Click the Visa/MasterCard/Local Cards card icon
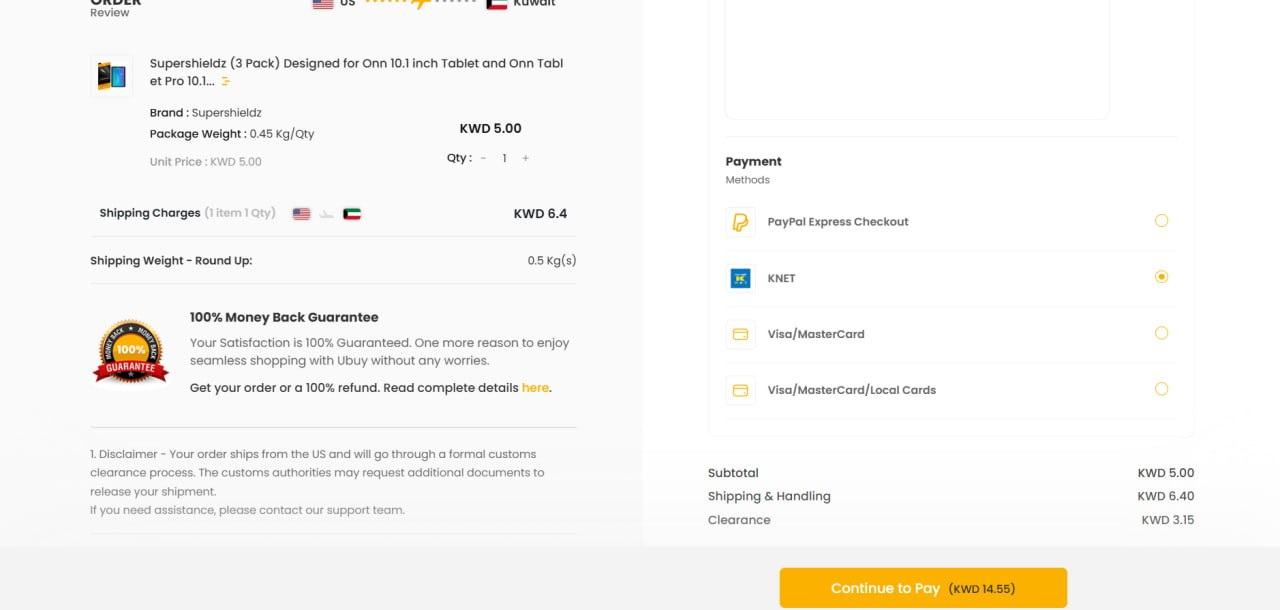Viewport: 1280px width, 610px height. (740, 390)
